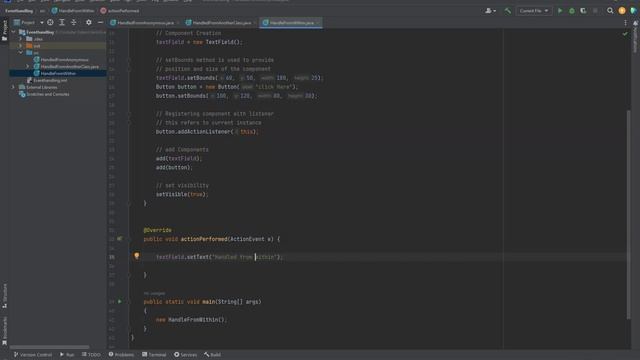The height and width of the screenshot is (360, 640).
Task: Open the Build tool window
Action: point(212,355)
